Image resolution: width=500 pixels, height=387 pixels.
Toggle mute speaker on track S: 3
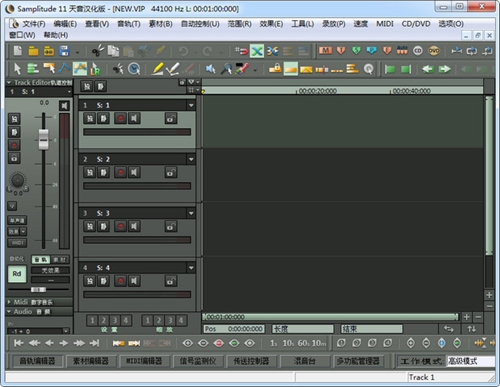click(134, 226)
